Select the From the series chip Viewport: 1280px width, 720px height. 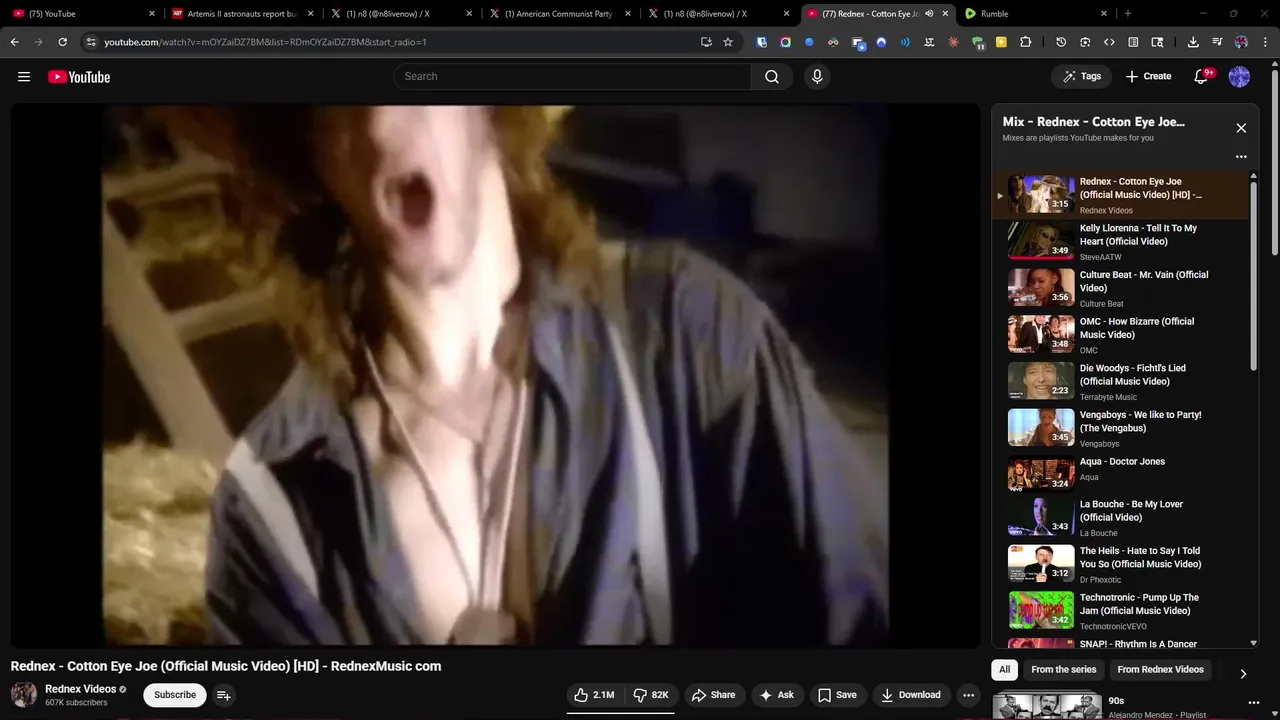pos(1064,670)
